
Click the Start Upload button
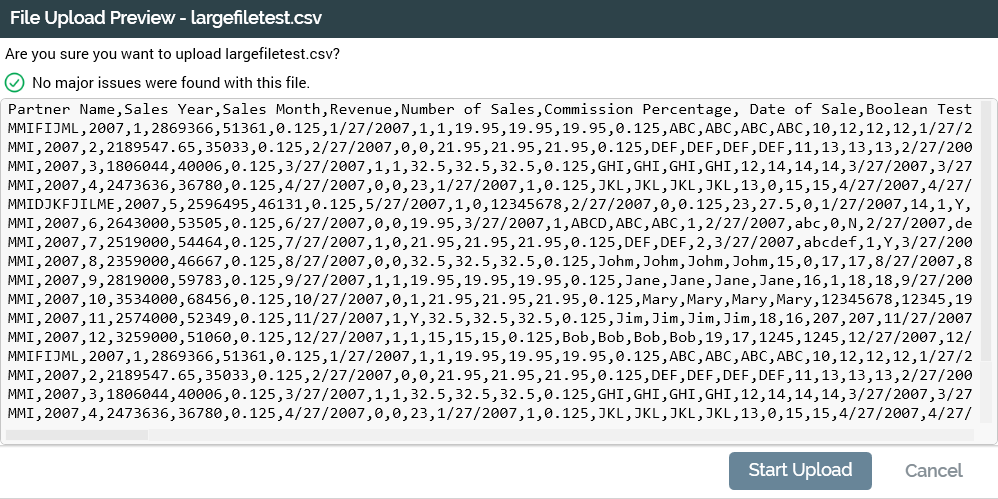tap(800, 471)
